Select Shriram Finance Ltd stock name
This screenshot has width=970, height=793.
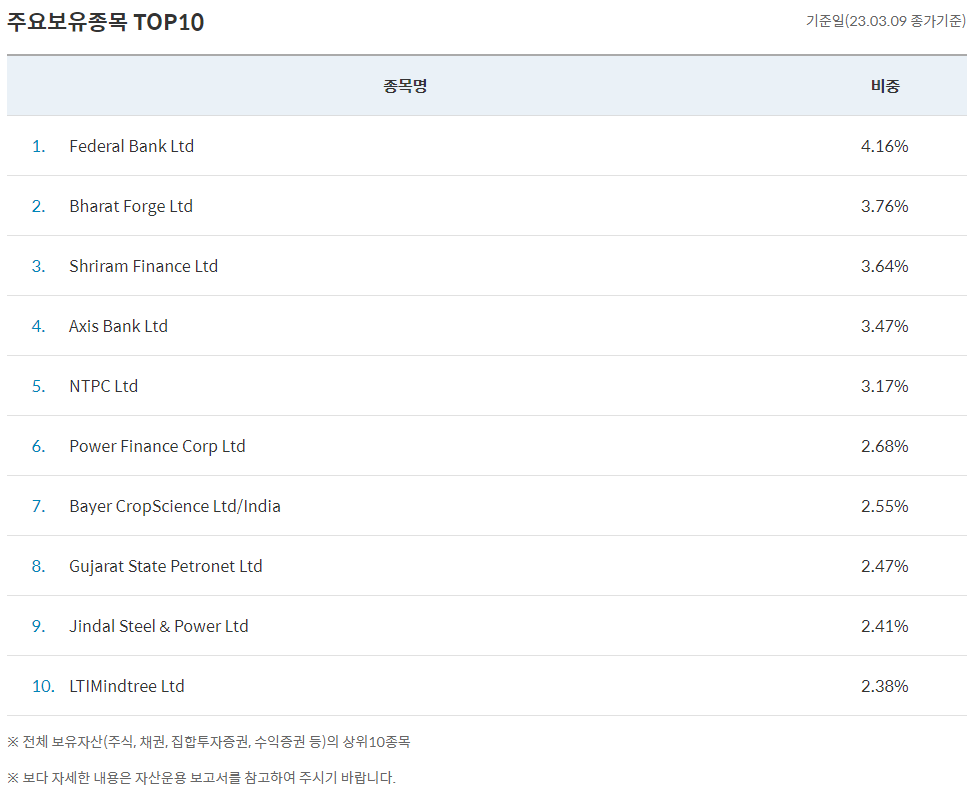144,266
